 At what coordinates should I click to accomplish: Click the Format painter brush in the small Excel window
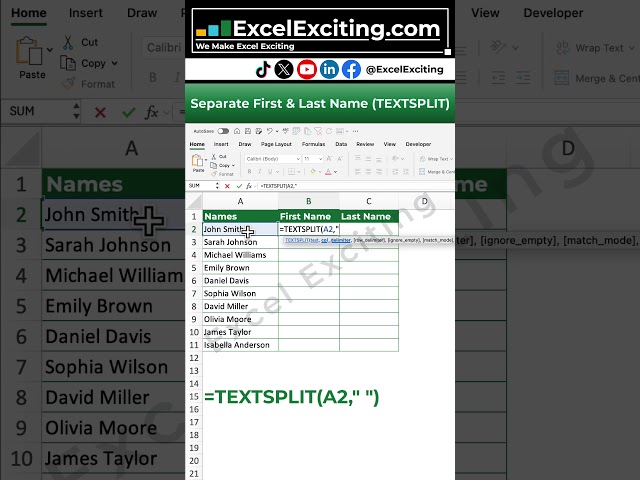pyautogui.click(x=214, y=174)
